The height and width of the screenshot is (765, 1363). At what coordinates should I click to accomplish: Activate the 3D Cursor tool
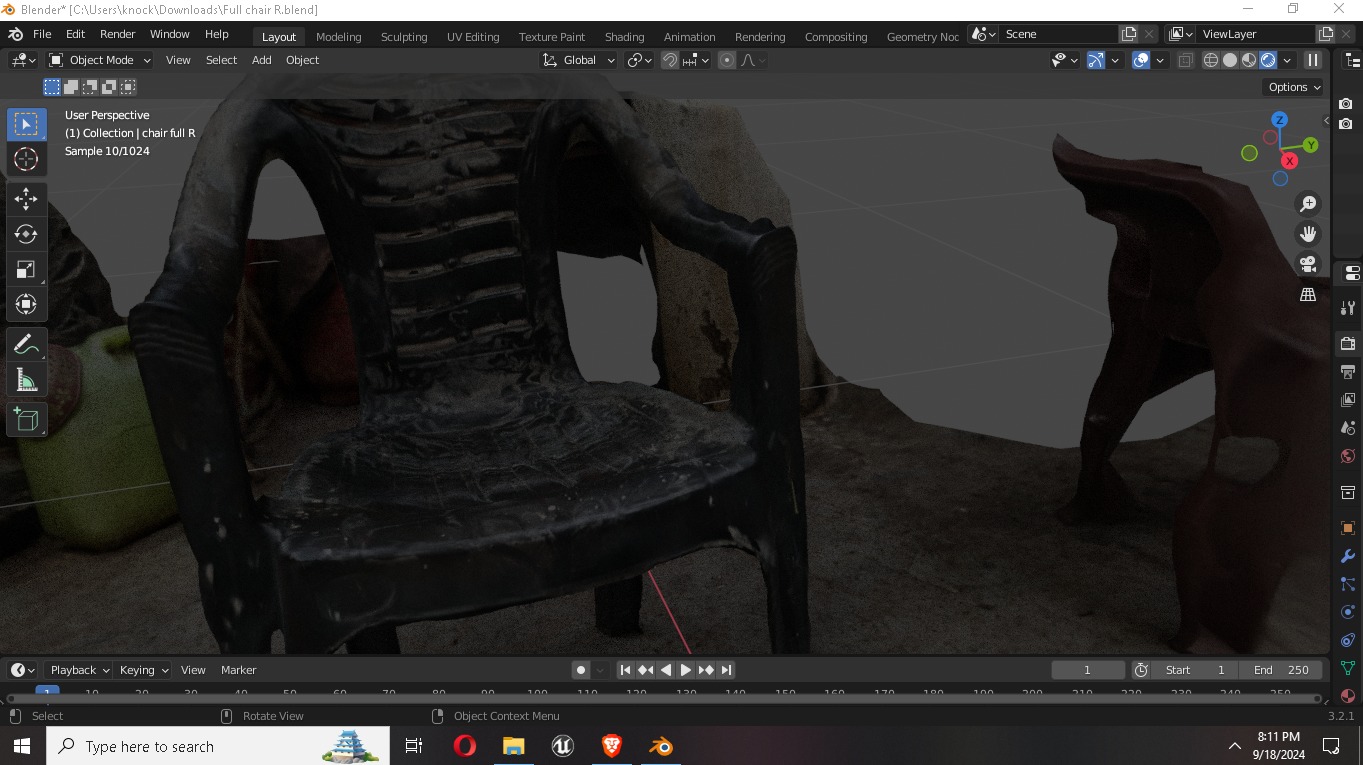pyautogui.click(x=26, y=159)
